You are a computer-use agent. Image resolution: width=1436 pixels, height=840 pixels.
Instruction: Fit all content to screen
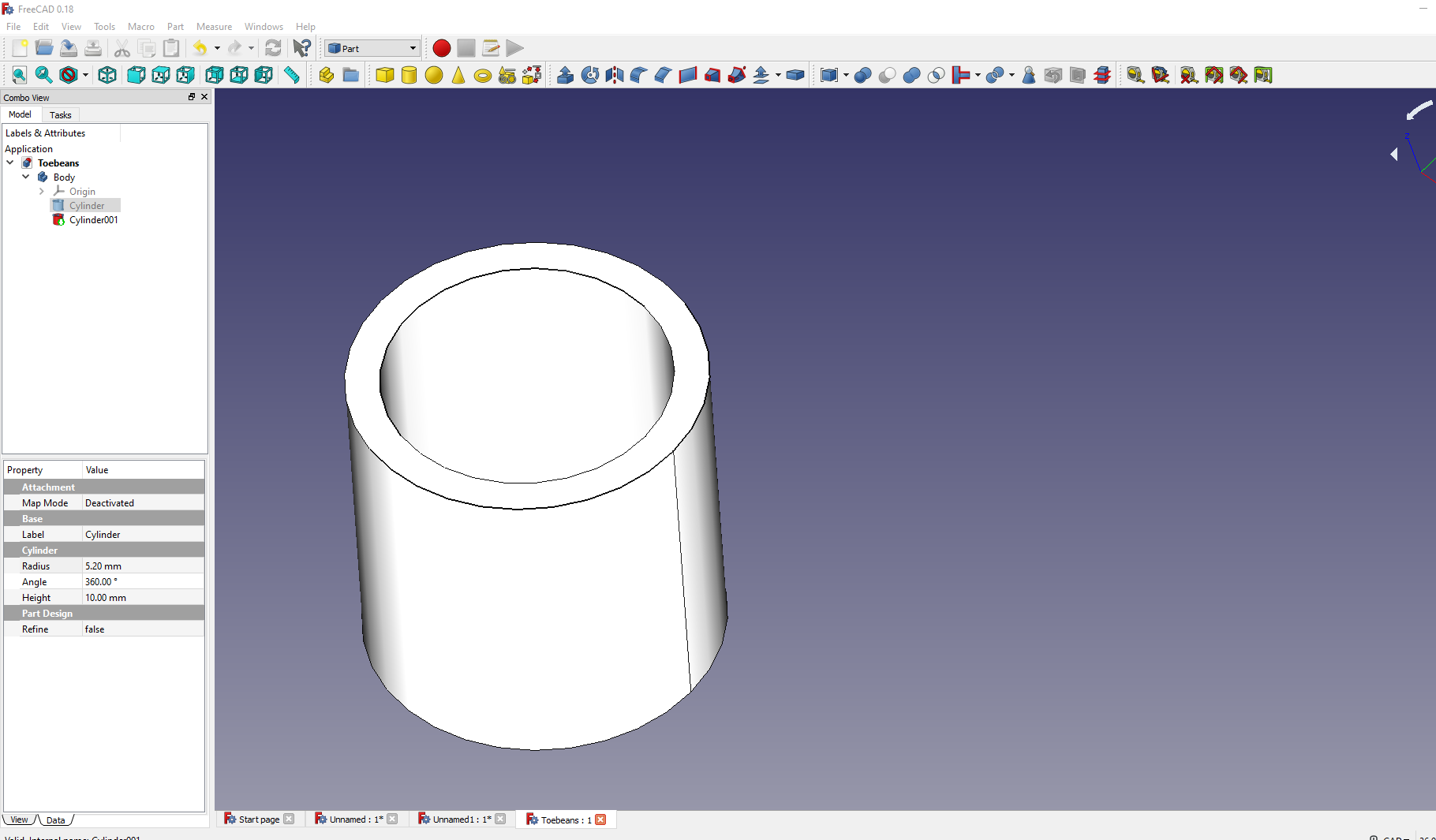point(19,75)
